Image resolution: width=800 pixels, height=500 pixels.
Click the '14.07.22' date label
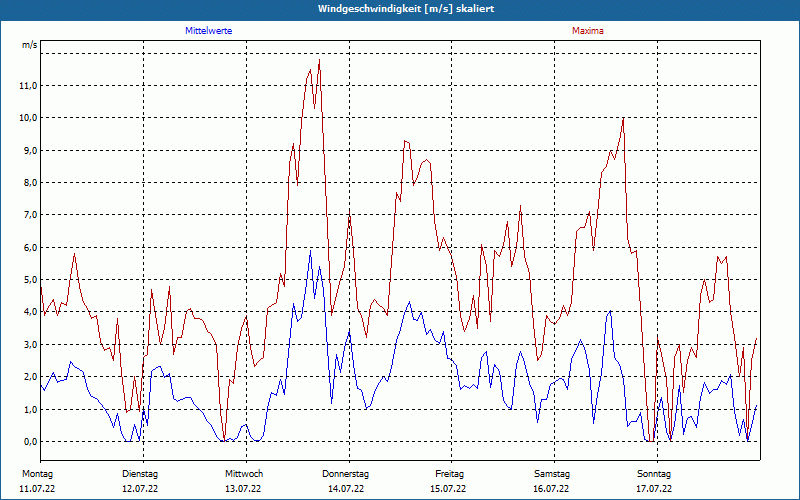point(346,489)
